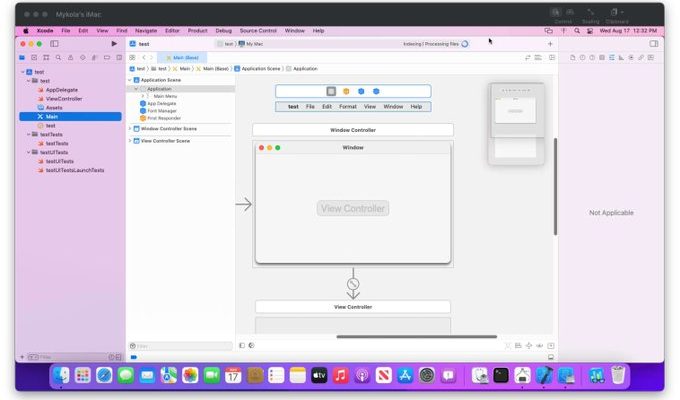Add a new editor tab with plus

click(x=550, y=44)
